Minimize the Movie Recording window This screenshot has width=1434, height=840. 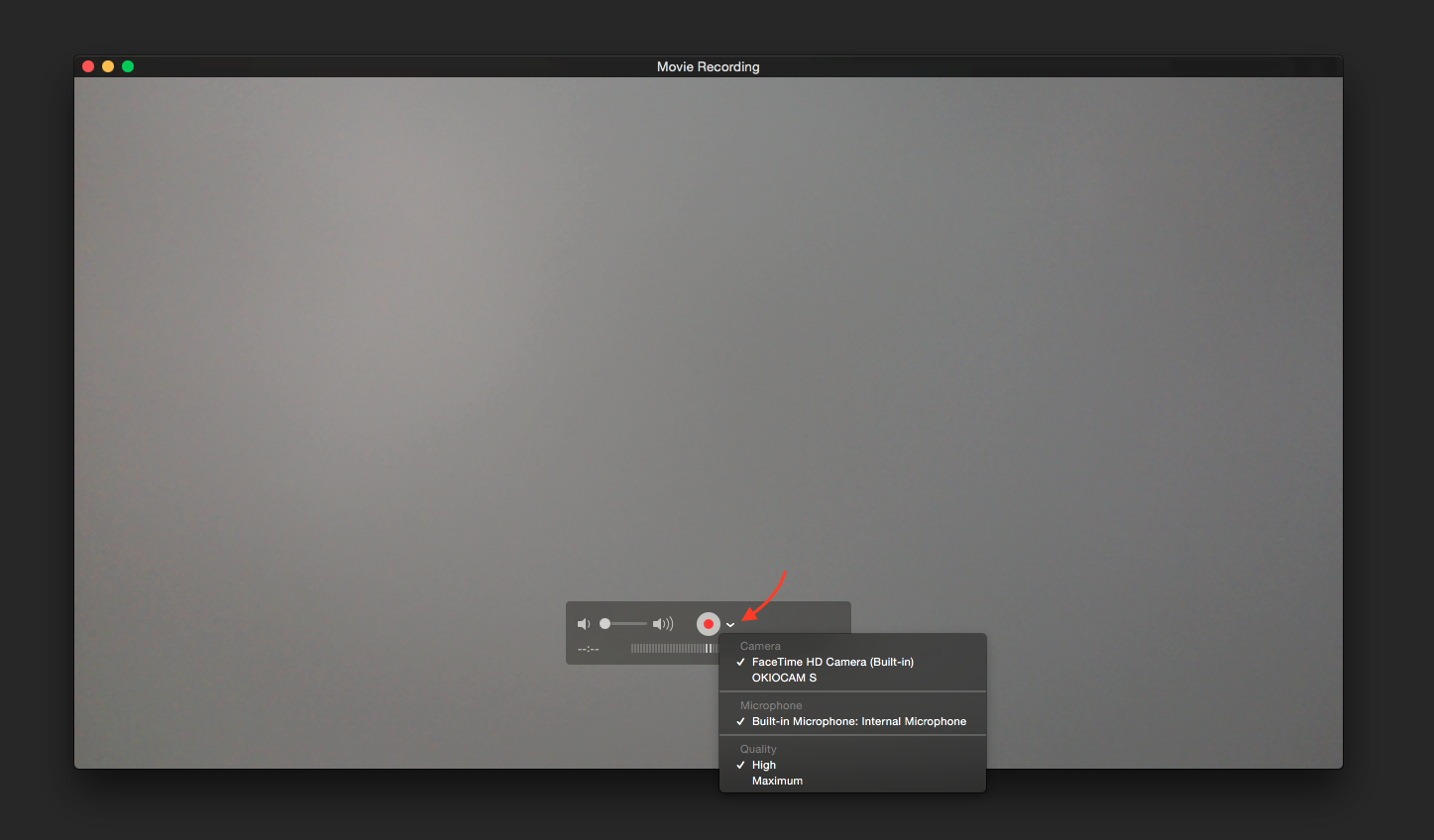pos(108,66)
